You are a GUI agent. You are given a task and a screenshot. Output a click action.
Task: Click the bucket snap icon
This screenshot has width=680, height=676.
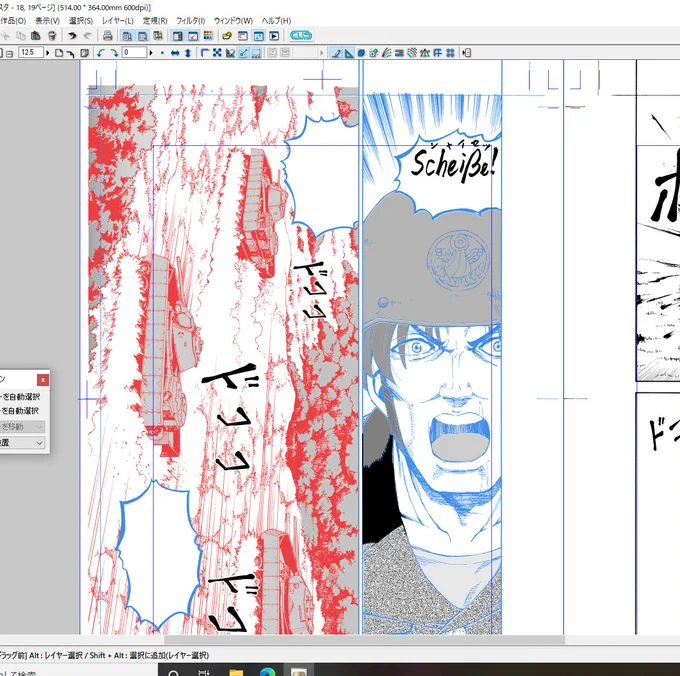click(x=373, y=53)
